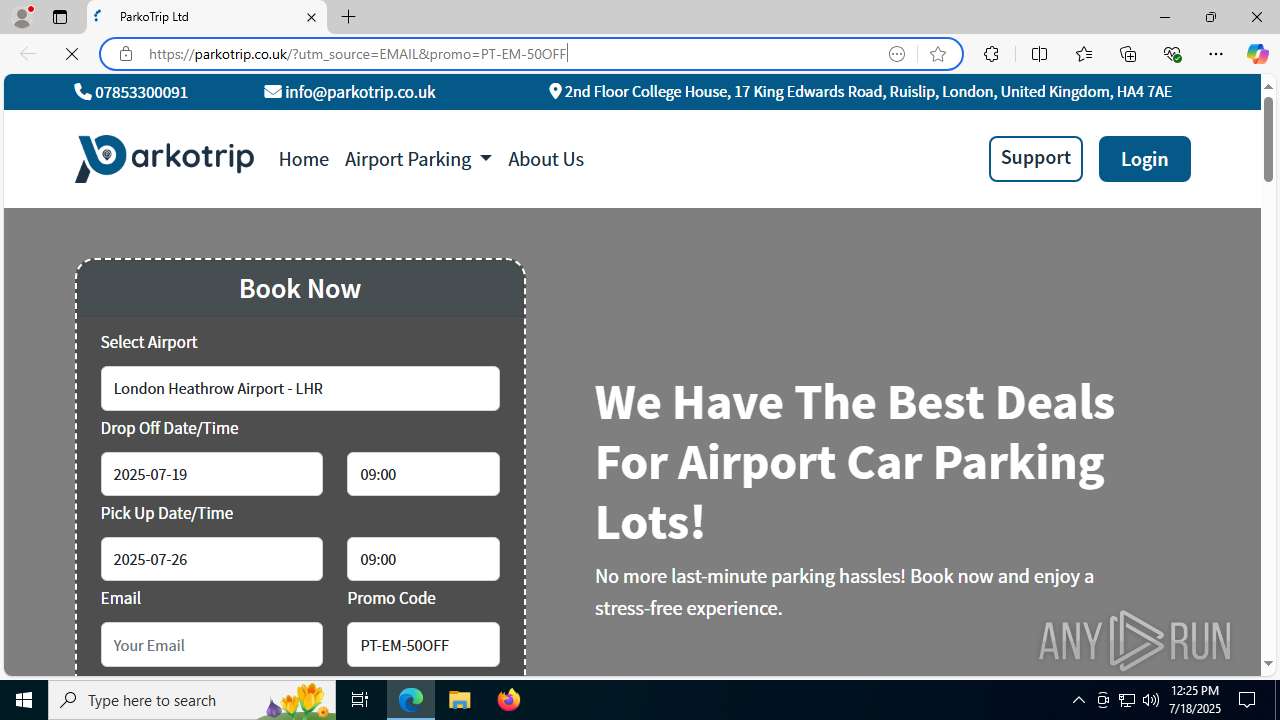This screenshot has height=720, width=1280.
Task: Open the Windows Start menu
Action: pos(24,700)
